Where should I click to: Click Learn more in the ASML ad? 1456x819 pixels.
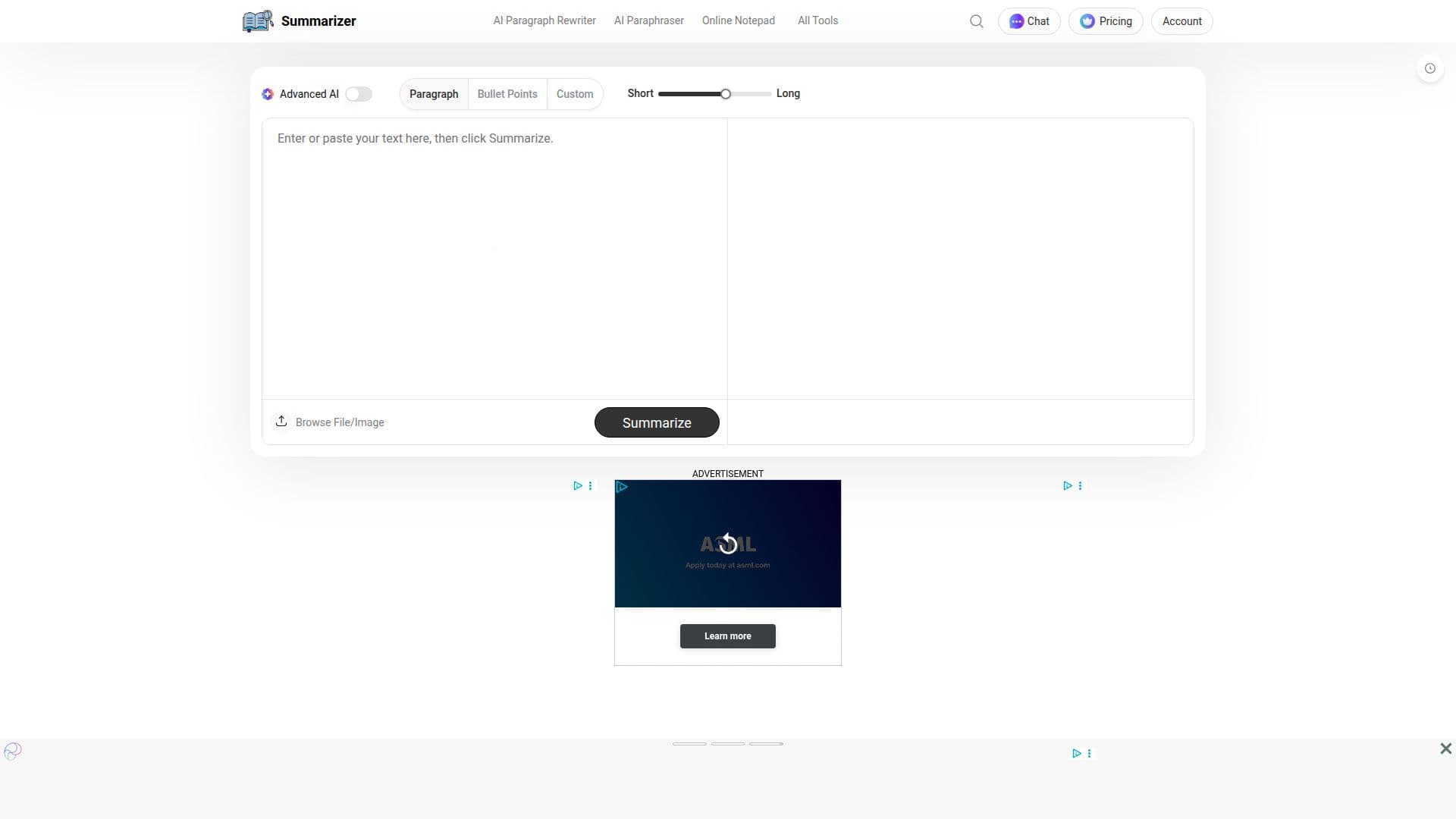click(728, 636)
